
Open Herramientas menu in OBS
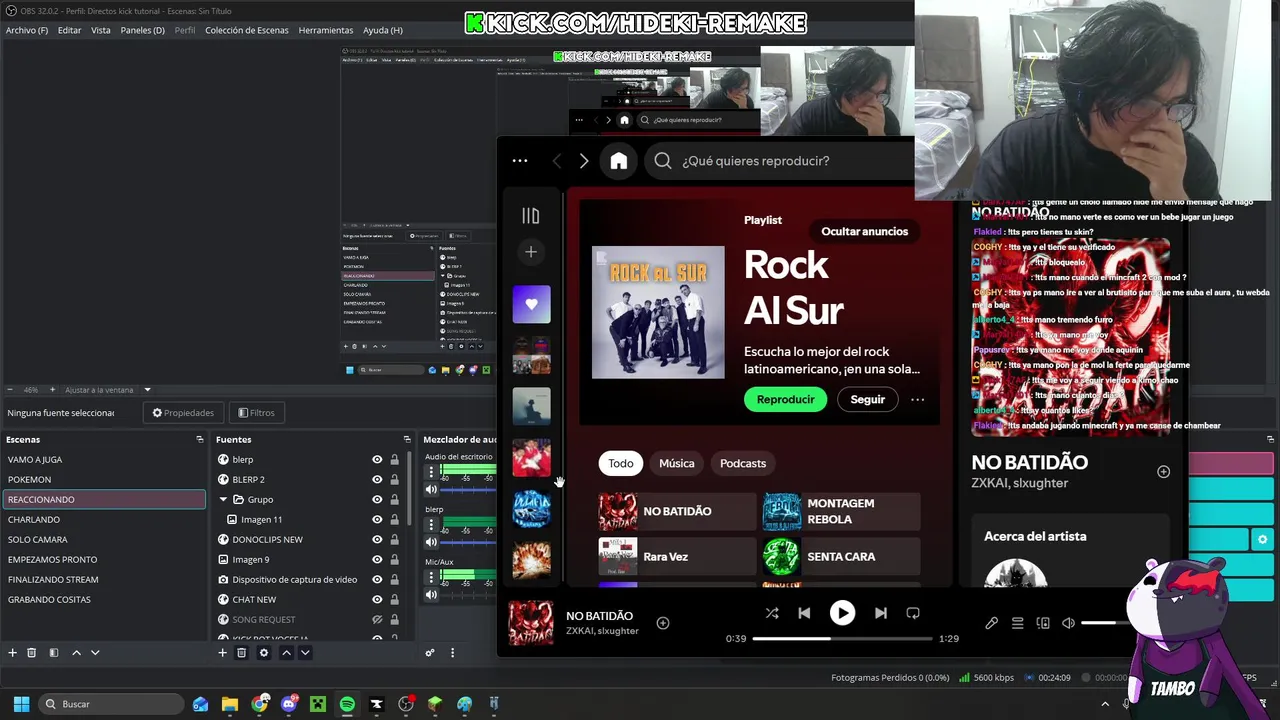click(x=326, y=30)
